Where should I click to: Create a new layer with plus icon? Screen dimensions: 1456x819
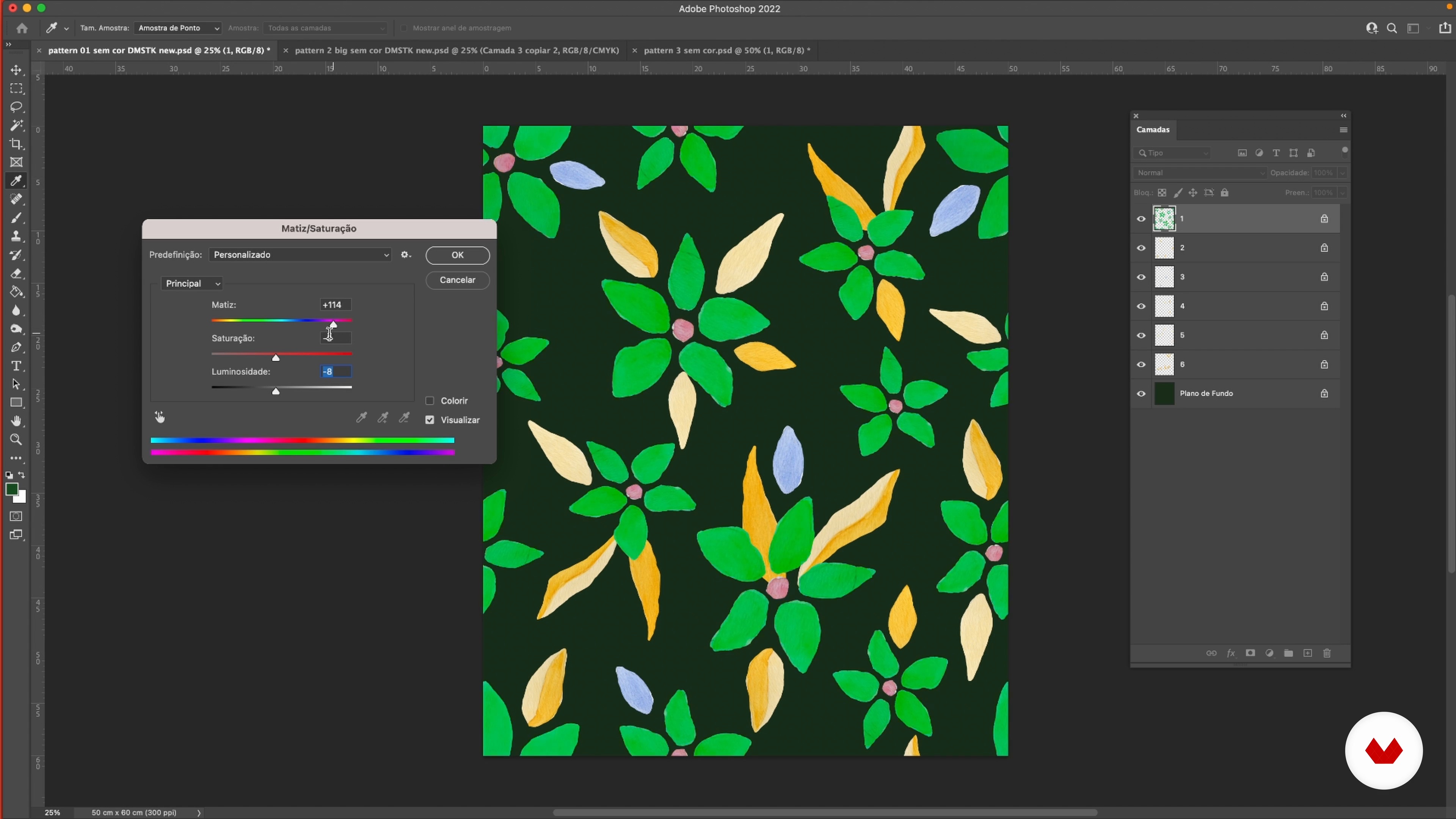(1308, 653)
